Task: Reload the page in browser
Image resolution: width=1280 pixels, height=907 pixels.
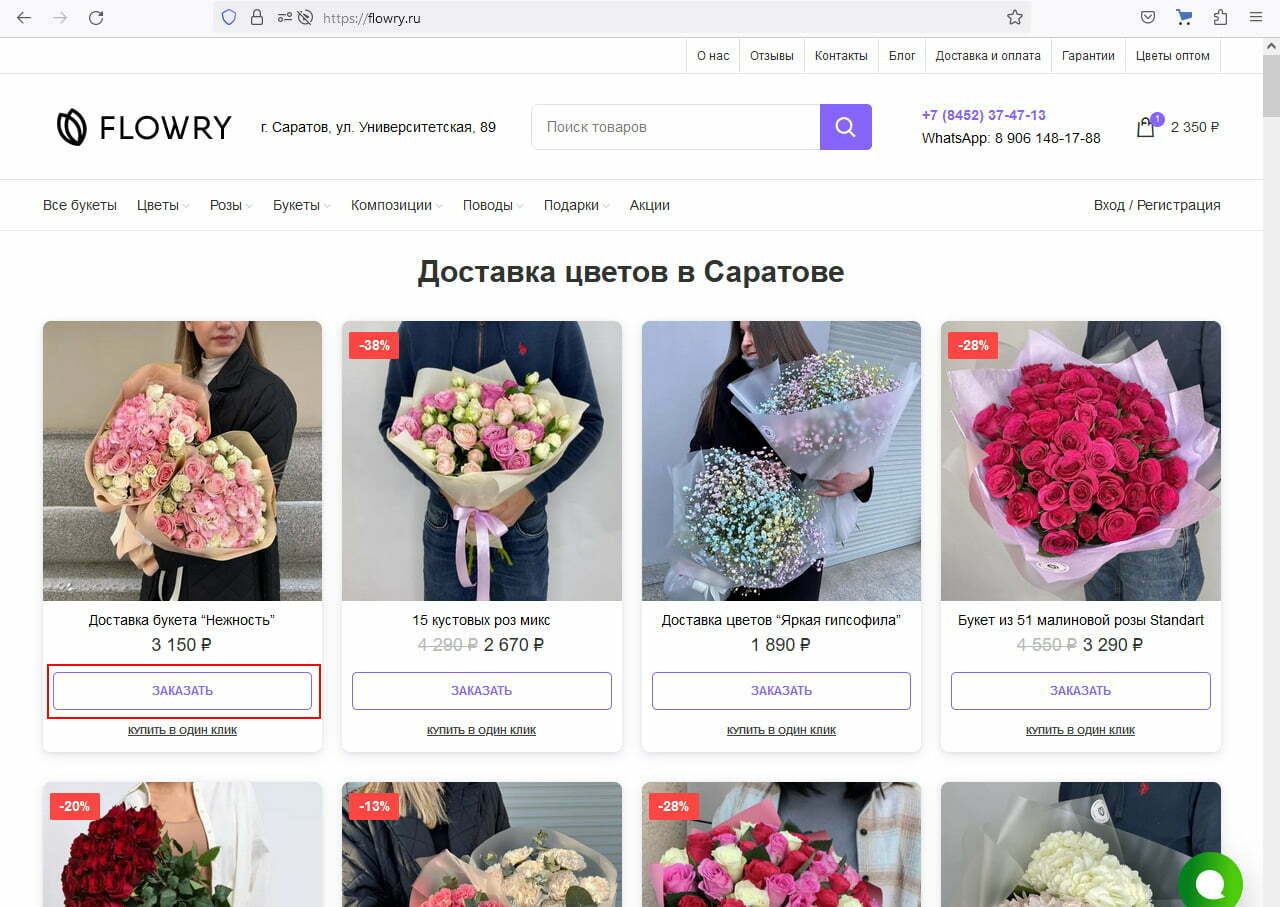Action: pyautogui.click(x=96, y=18)
